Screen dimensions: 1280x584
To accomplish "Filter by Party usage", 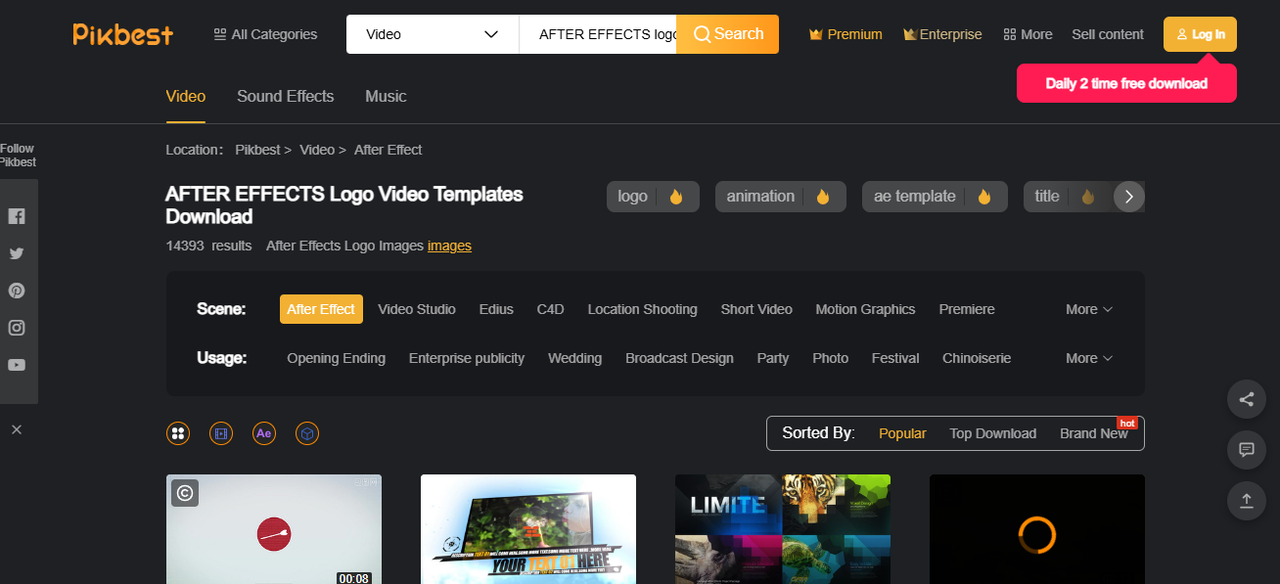I will 773,358.
